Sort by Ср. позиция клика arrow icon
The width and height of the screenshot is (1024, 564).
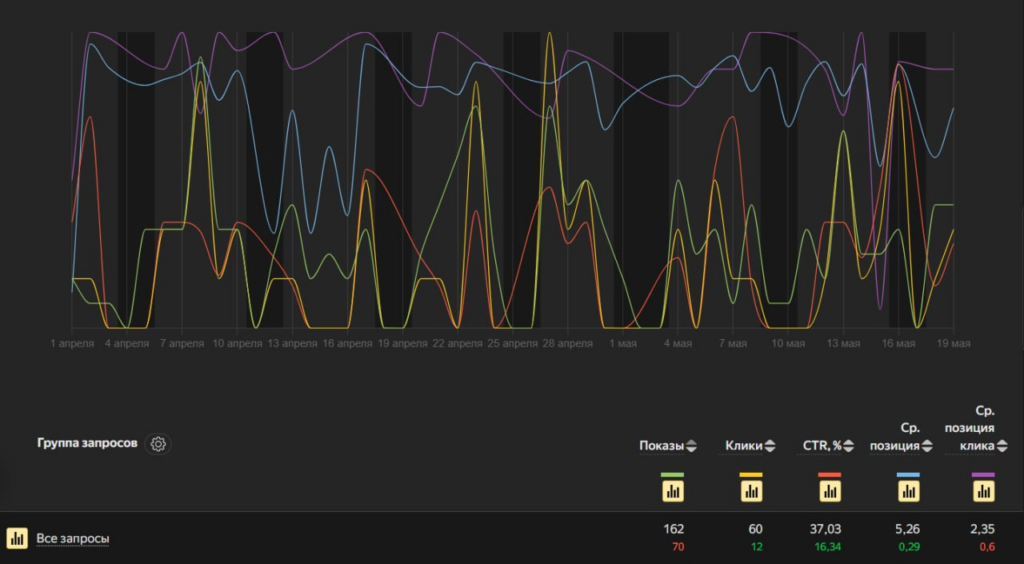(x=1002, y=446)
